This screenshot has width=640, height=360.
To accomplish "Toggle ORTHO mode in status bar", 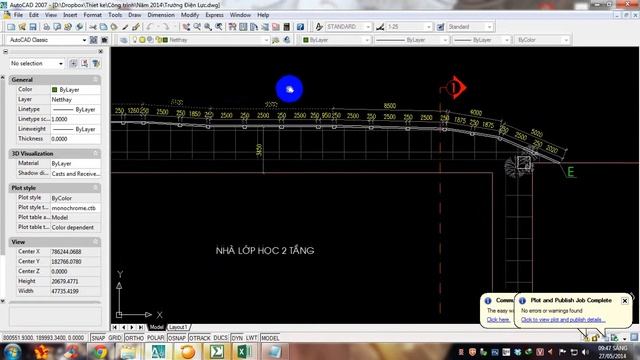I will pyautogui.click(x=134, y=338).
